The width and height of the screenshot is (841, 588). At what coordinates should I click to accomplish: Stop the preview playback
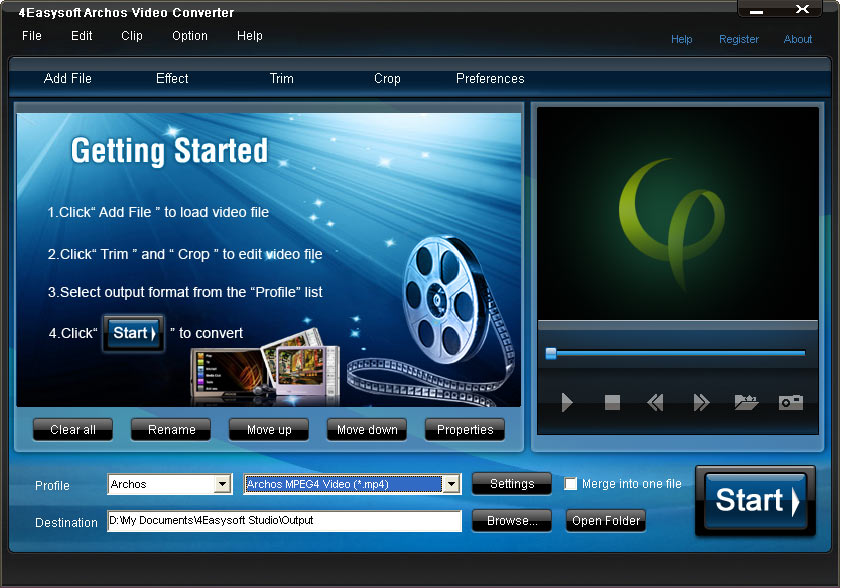click(612, 403)
